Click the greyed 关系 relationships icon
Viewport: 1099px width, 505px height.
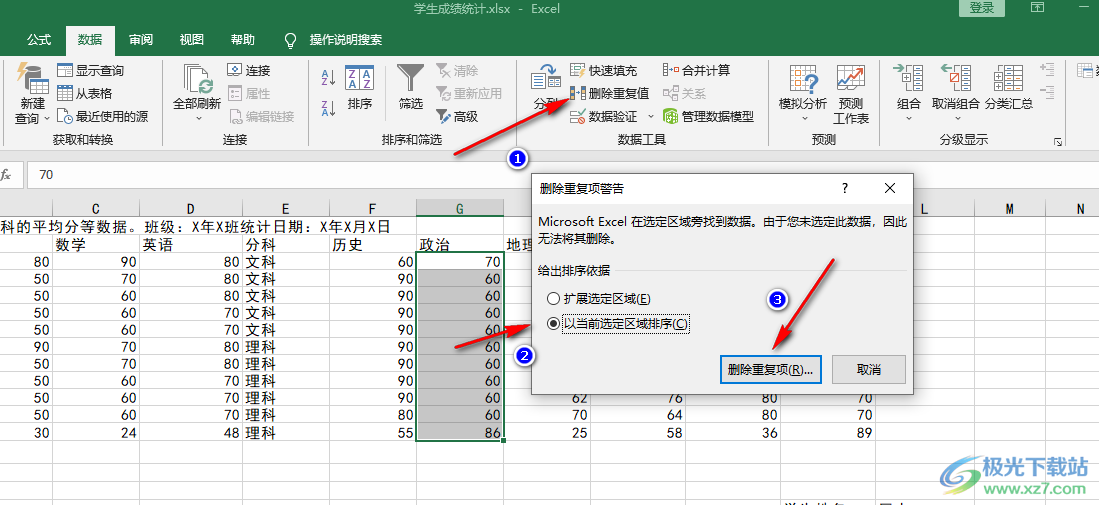tap(671, 93)
